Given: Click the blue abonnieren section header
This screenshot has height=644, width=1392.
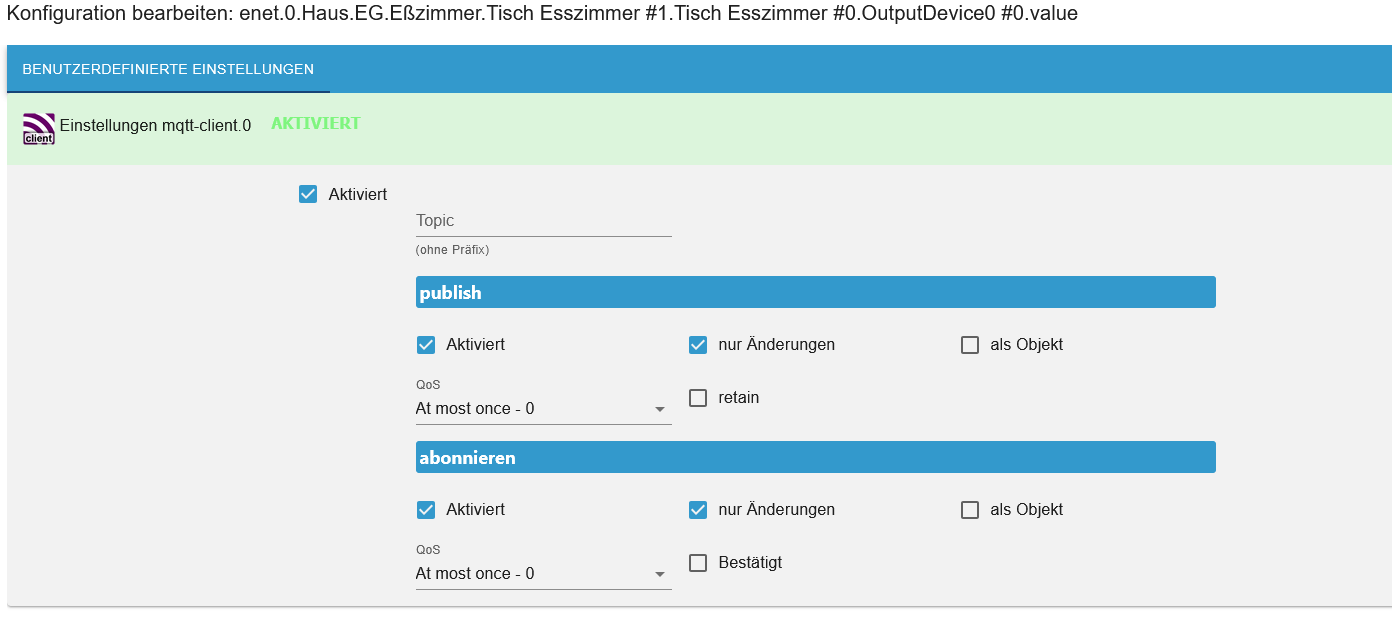Looking at the screenshot, I should pos(815,458).
